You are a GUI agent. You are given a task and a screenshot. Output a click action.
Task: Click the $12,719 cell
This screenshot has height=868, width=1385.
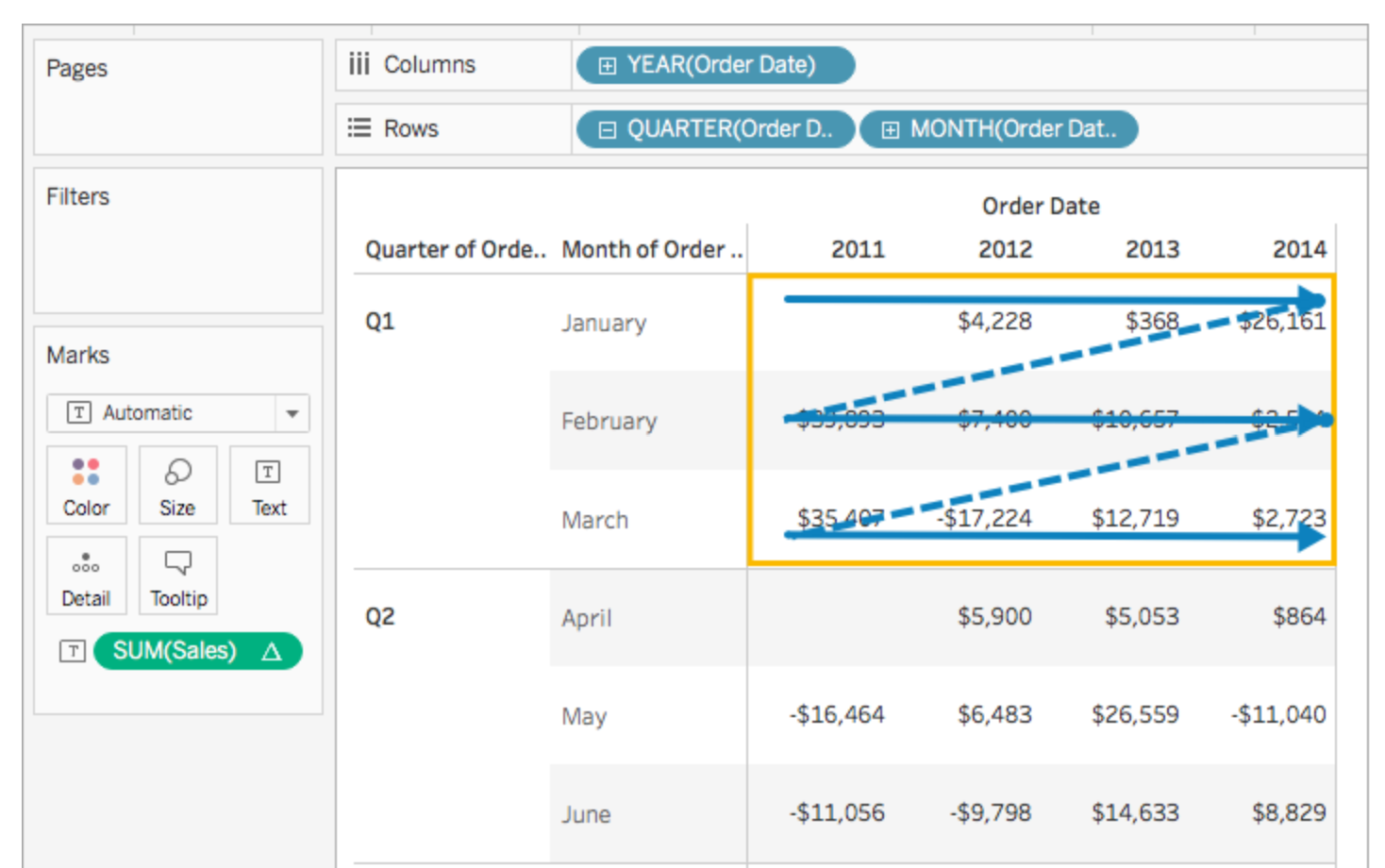pyautogui.click(x=1135, y=518)
